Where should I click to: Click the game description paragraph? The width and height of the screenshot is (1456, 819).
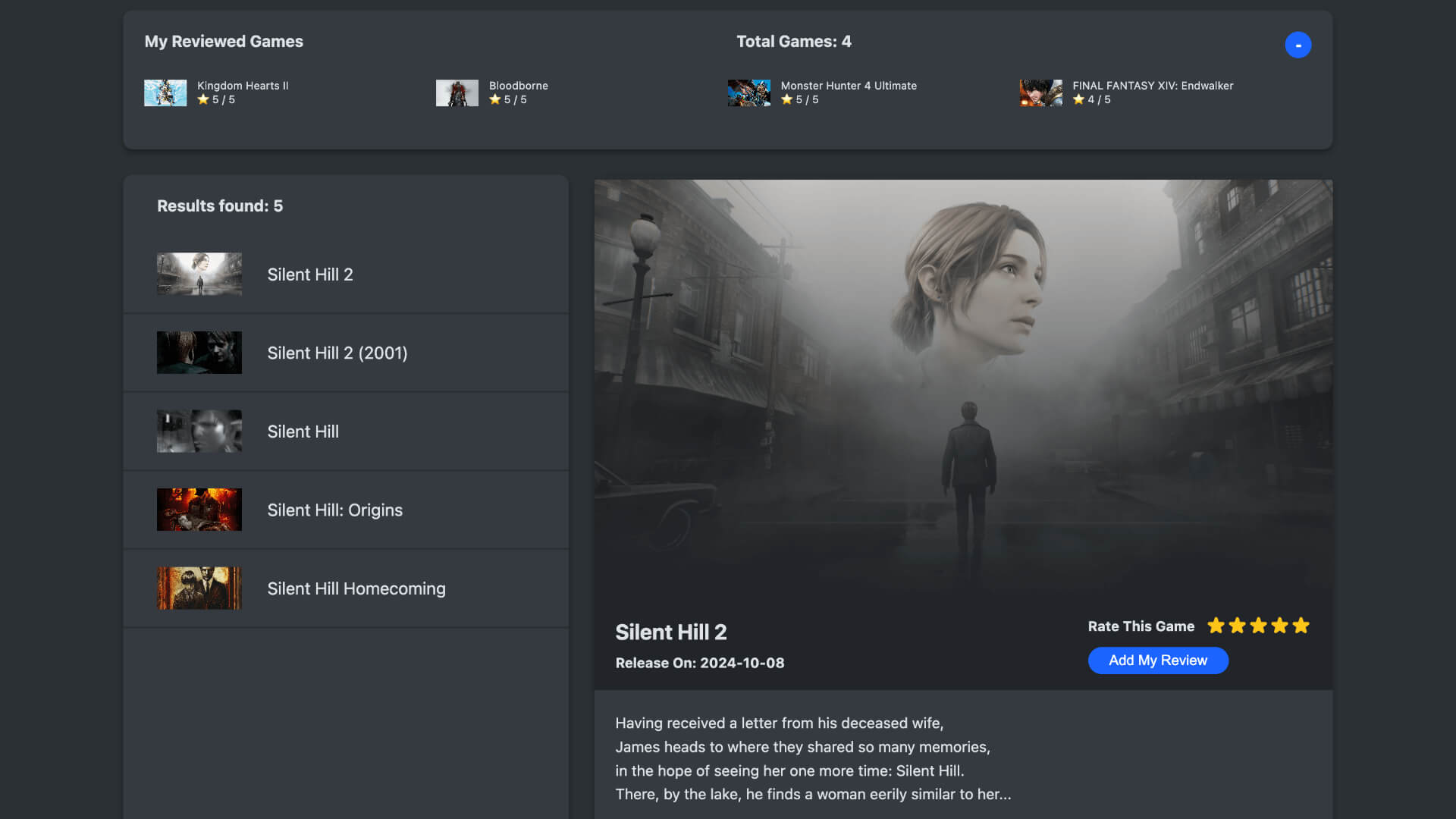[x=813, y=758]
